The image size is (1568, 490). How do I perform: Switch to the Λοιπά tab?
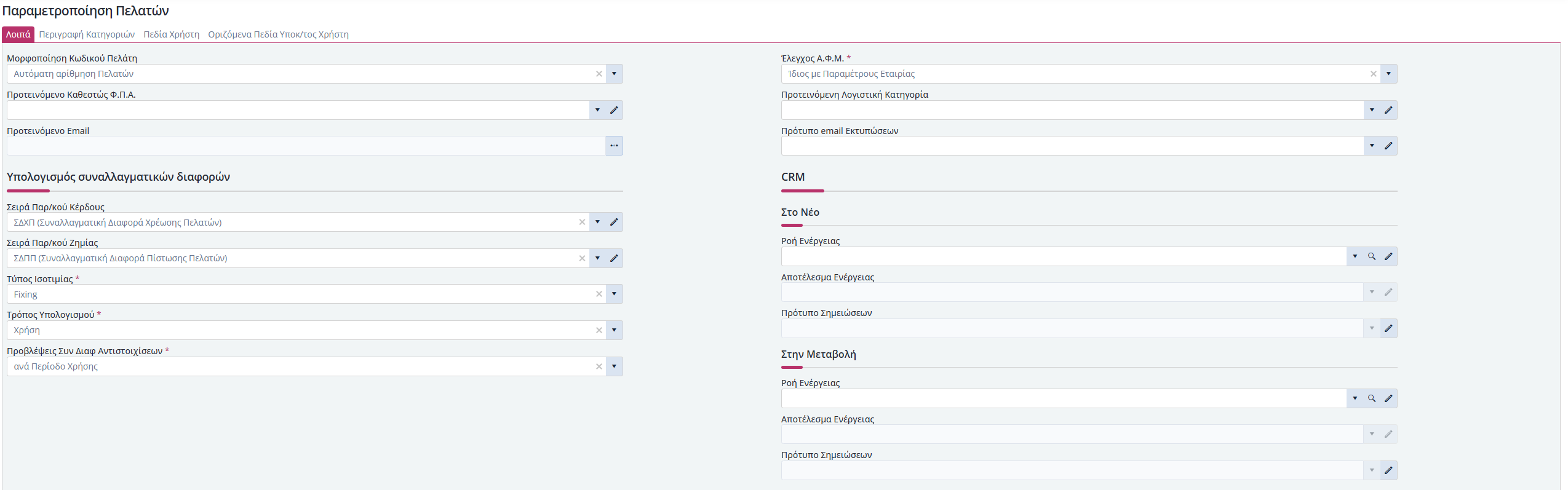point(18,34)
